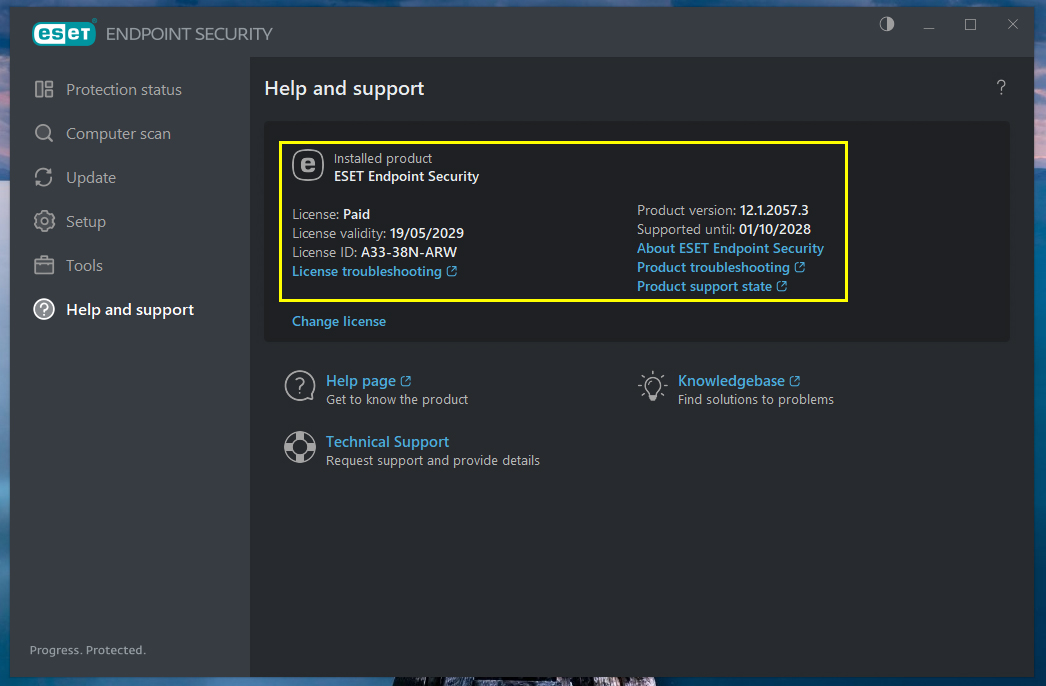Go to Computer scan
This screenshot has width=1046, height=686.
click(x=118, y=133)
